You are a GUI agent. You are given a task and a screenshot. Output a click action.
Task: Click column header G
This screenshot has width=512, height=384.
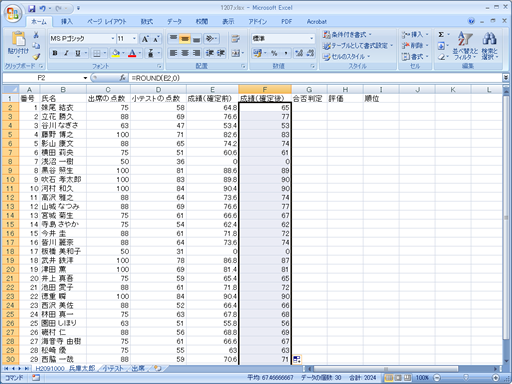[x=309, y=90]
